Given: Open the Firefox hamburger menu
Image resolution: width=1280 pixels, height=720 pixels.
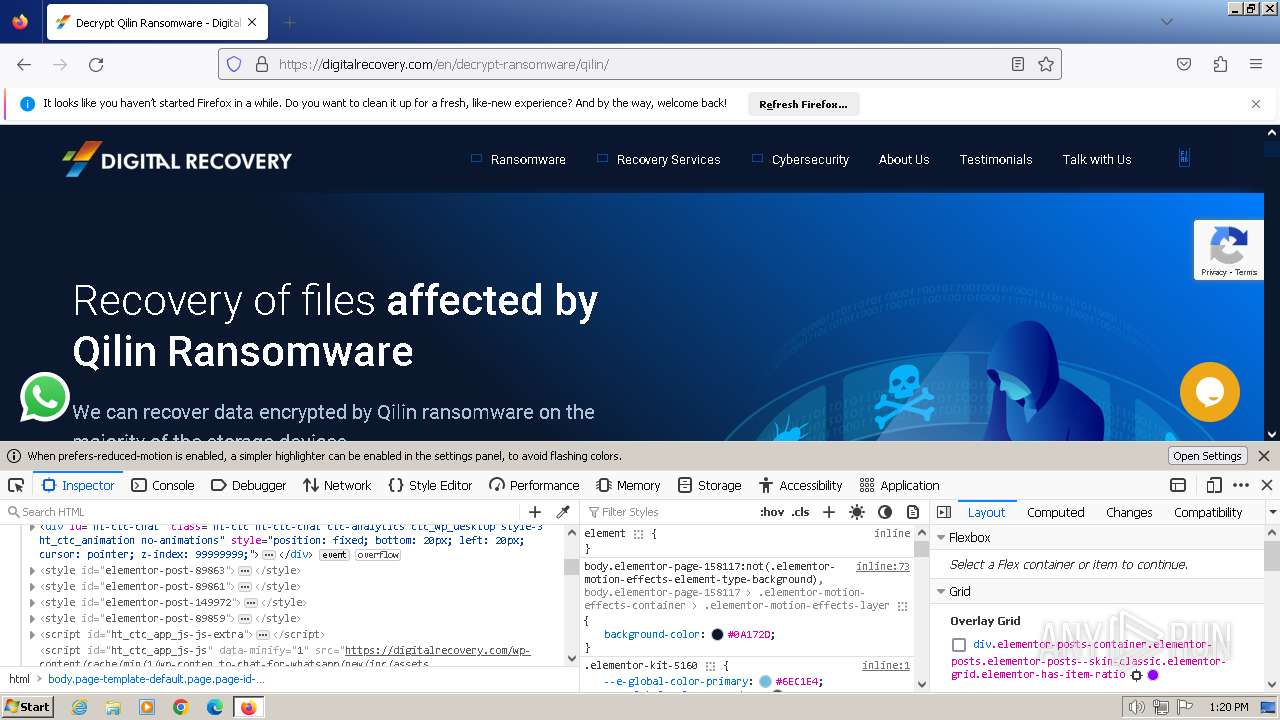Looking at the screenshot, I should click(1256, 64).
